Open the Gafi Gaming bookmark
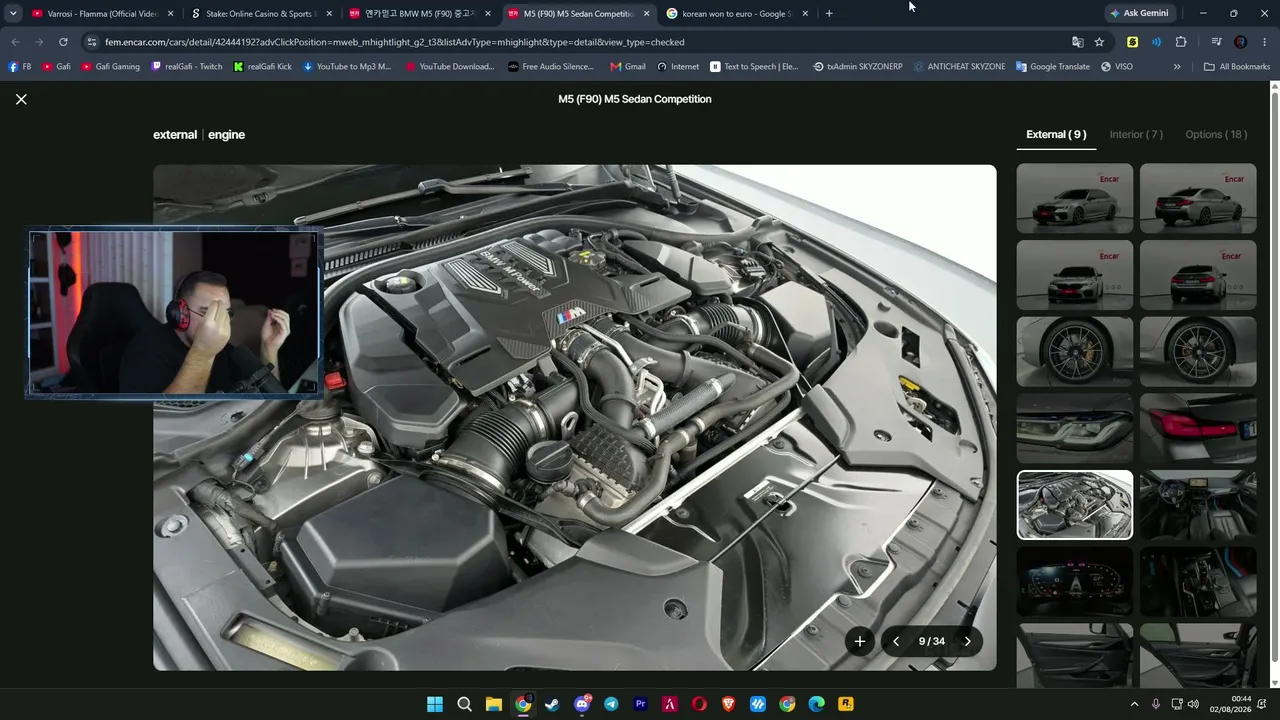Image resolution: width=1280 pixels, height=720 pixels. (111, 67)
